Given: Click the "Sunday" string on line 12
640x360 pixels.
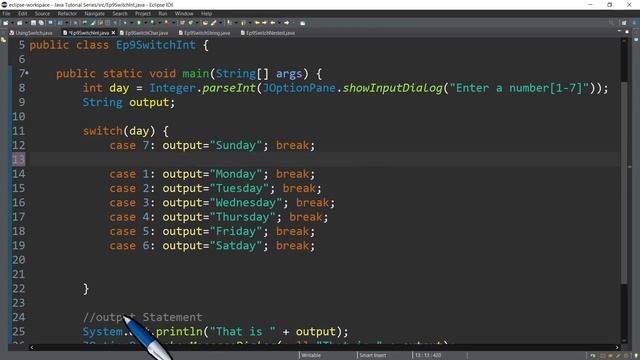Looking at the screenshot, I should tap(236, 145).
